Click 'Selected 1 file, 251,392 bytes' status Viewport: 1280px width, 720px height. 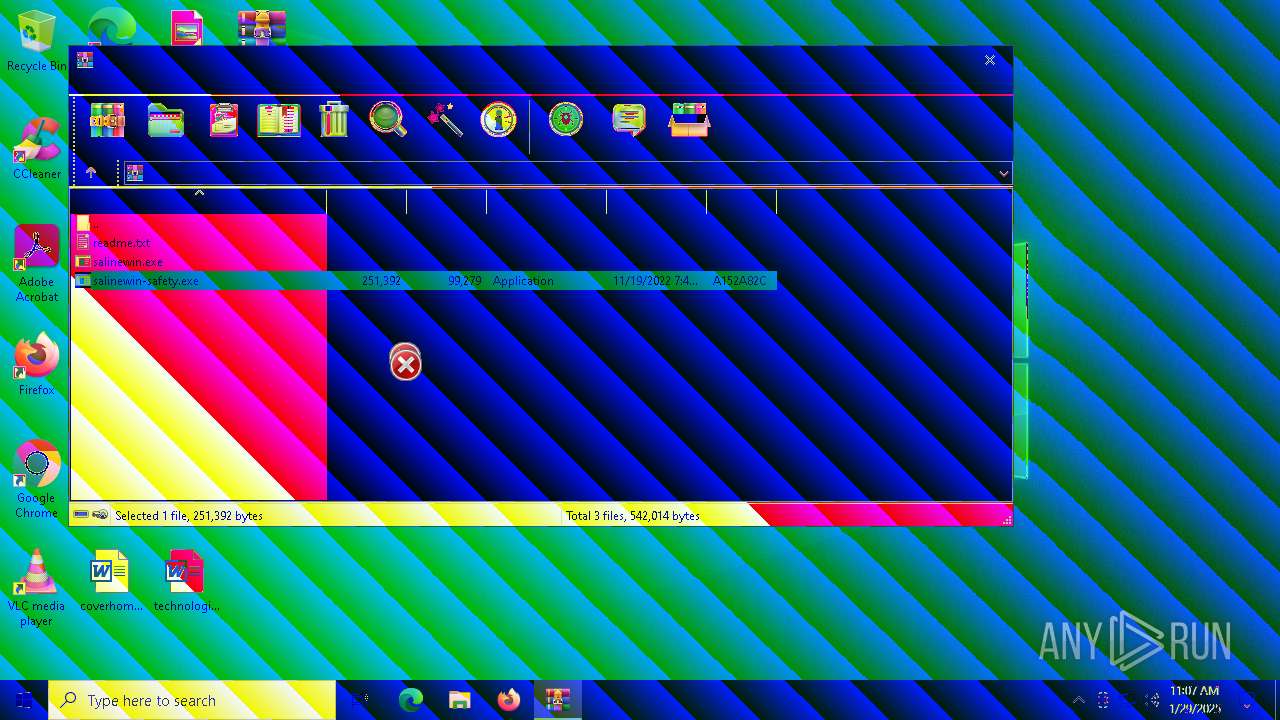pos(189,516)
